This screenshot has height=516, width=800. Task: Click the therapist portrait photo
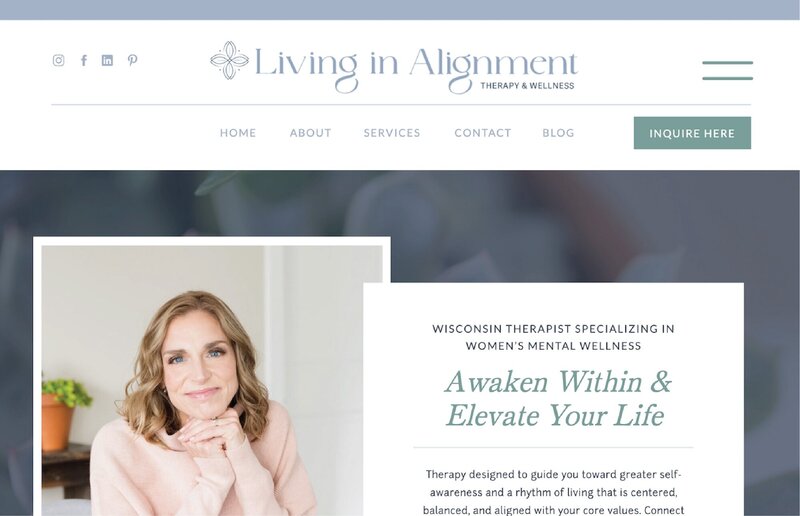point(212,380)
